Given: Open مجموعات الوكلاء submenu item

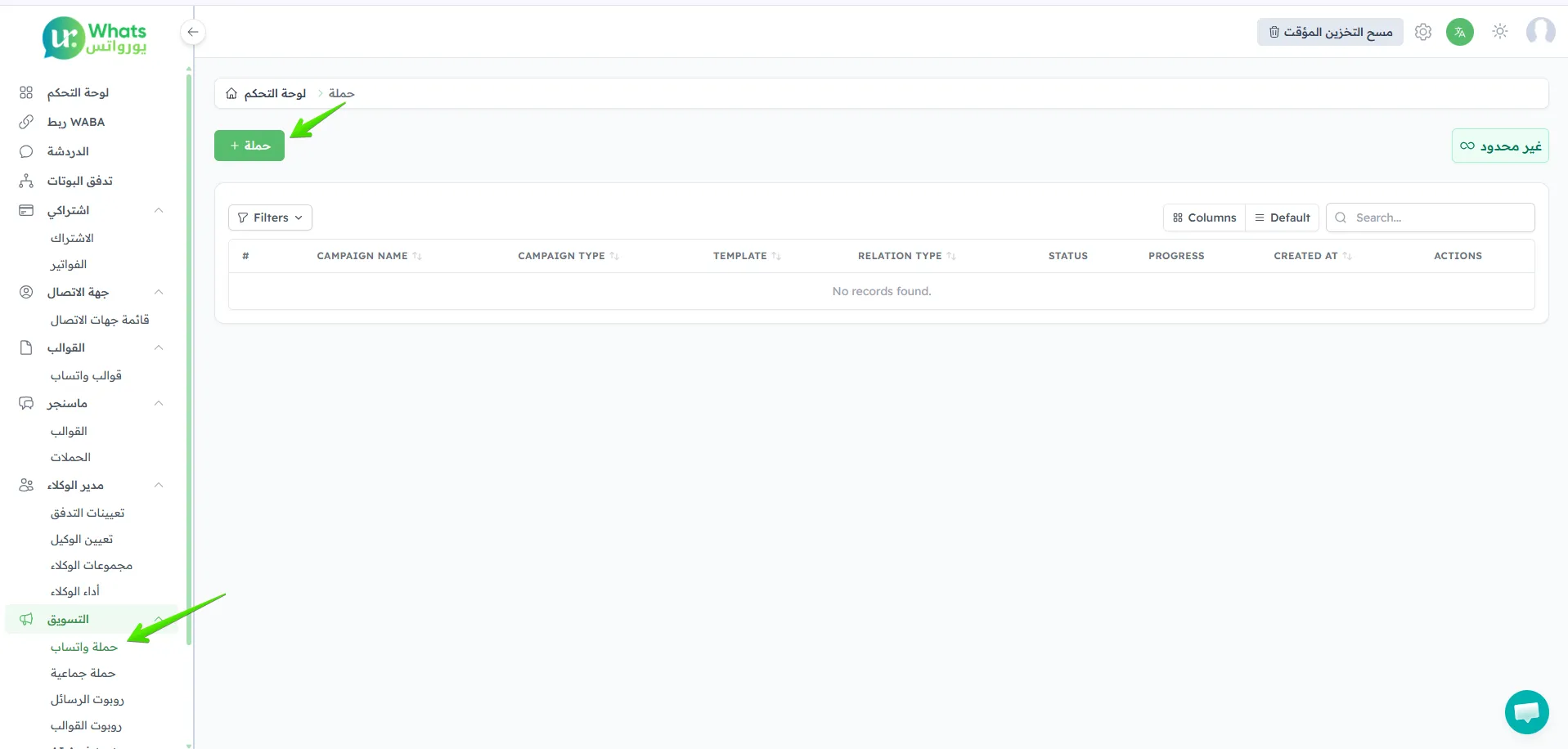Looking at the screenshot, I should tap(92, 565).
